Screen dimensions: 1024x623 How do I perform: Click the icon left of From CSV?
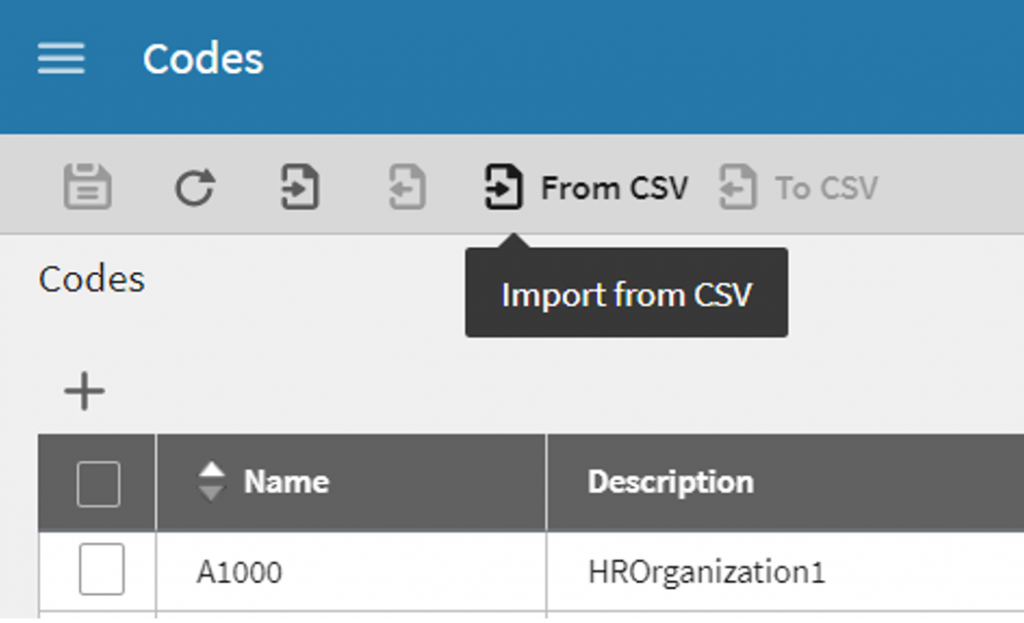(503, 187)
